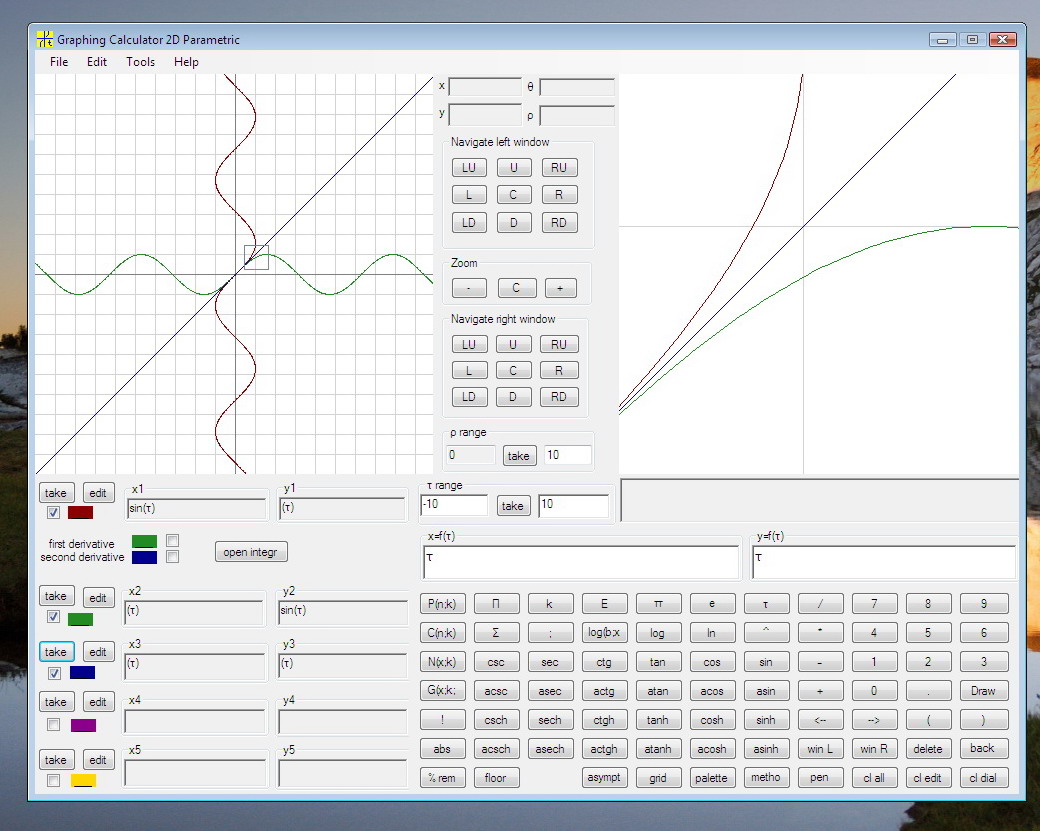Viewport: 1040px width, 831px height.
Task: Click the C(n;k) combination key
Action: point(442,633)
